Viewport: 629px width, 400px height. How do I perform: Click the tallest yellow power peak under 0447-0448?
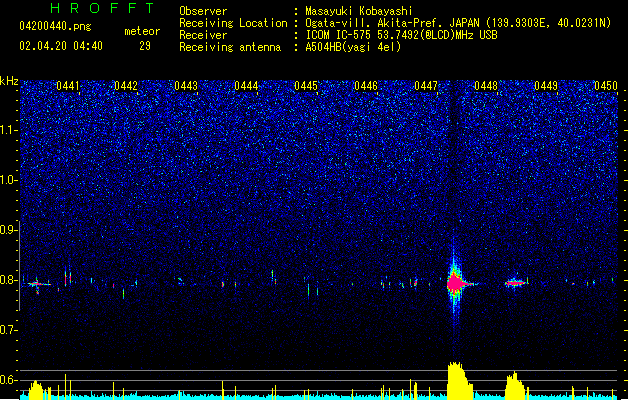click(459, 380)
